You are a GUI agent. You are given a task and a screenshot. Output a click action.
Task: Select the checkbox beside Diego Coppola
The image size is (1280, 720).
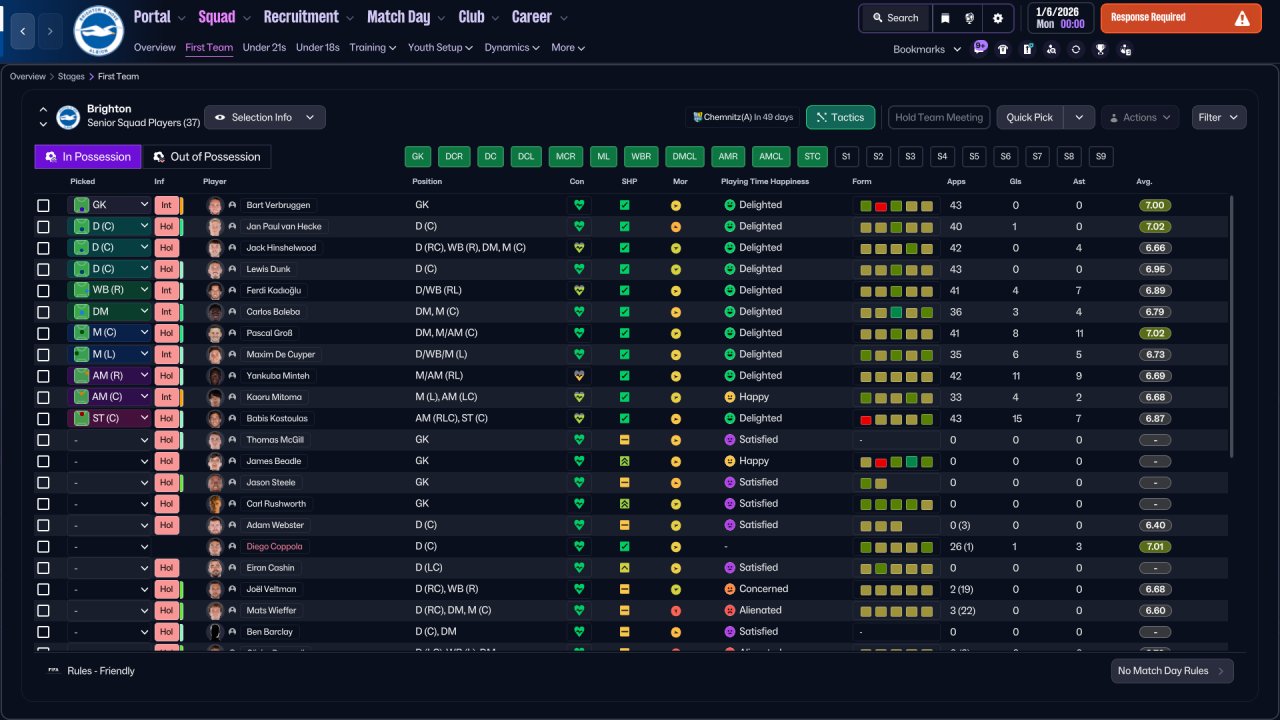[43, 547]
